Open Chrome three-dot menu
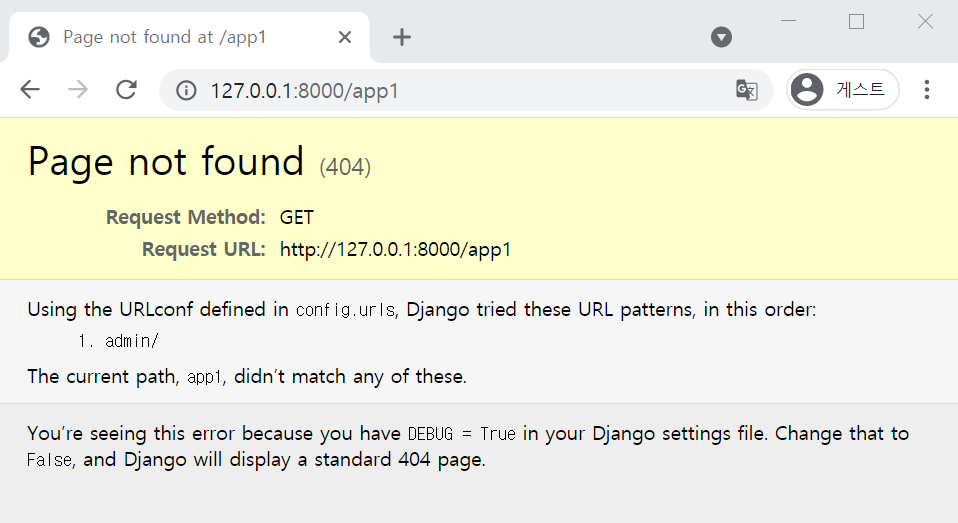The image size is (958, 523). coord(927,90)
